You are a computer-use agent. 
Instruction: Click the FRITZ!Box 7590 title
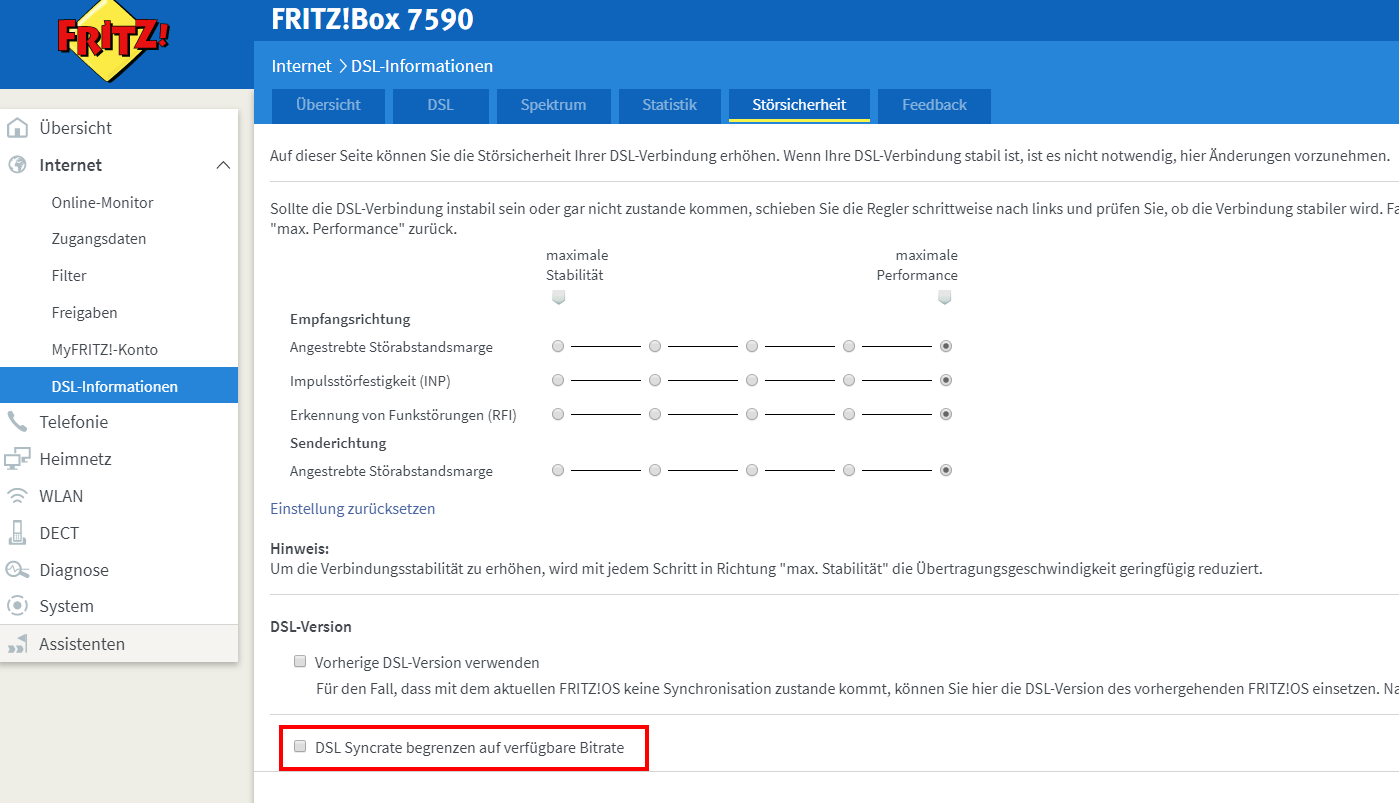click(x=373, y=19)
